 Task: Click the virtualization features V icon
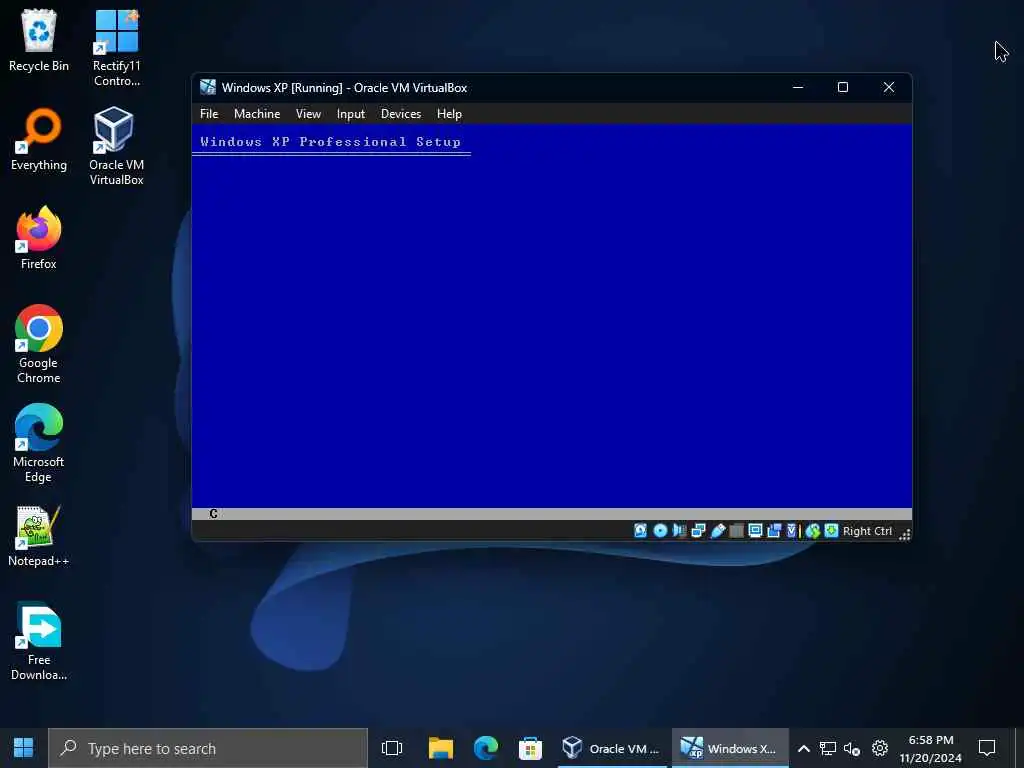pos(792,531)
